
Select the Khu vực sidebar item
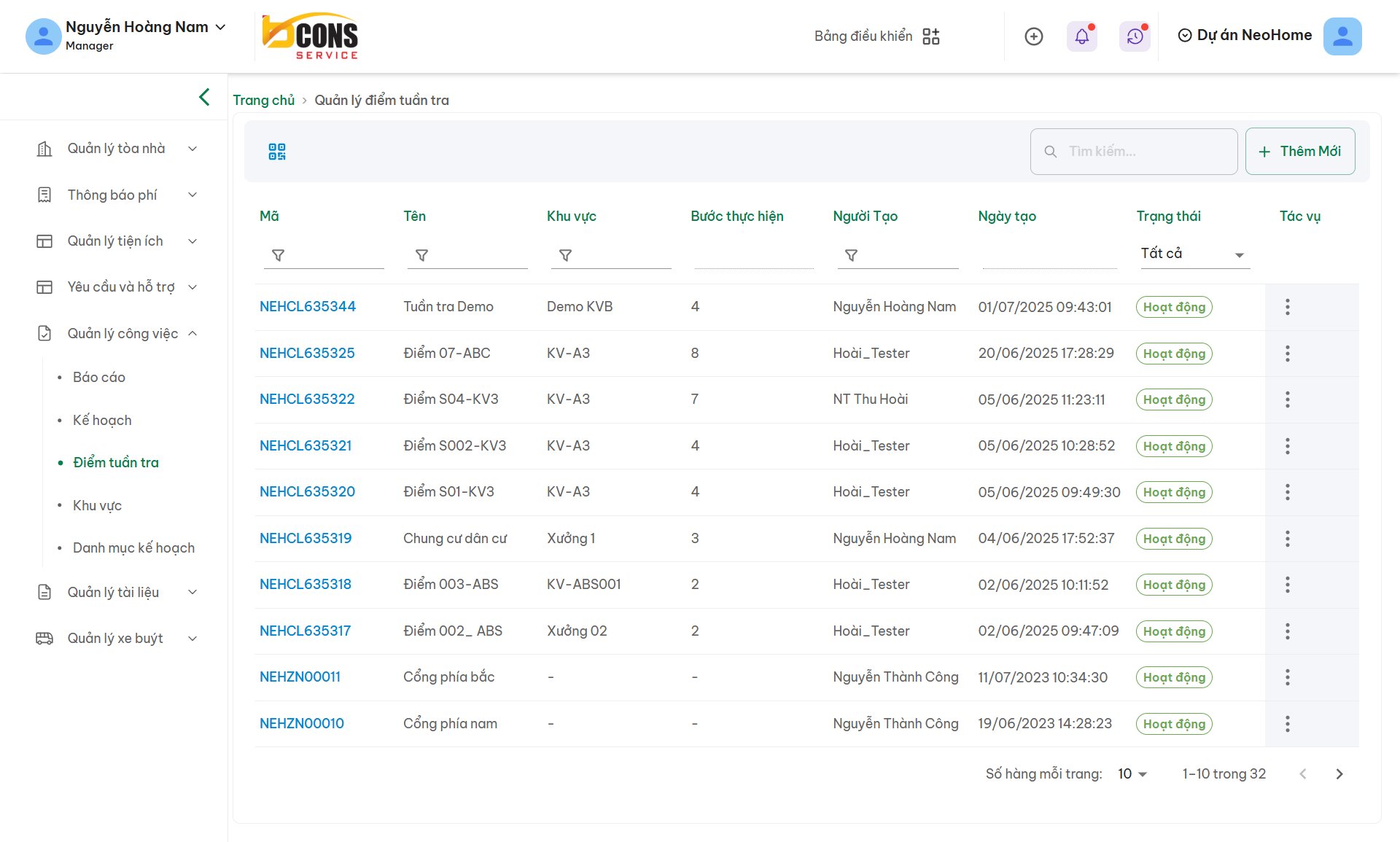click(x=97, y=506)
